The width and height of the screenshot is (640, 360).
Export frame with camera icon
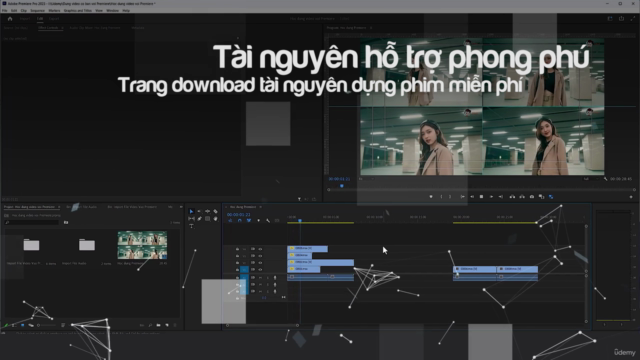coord(532,197)
